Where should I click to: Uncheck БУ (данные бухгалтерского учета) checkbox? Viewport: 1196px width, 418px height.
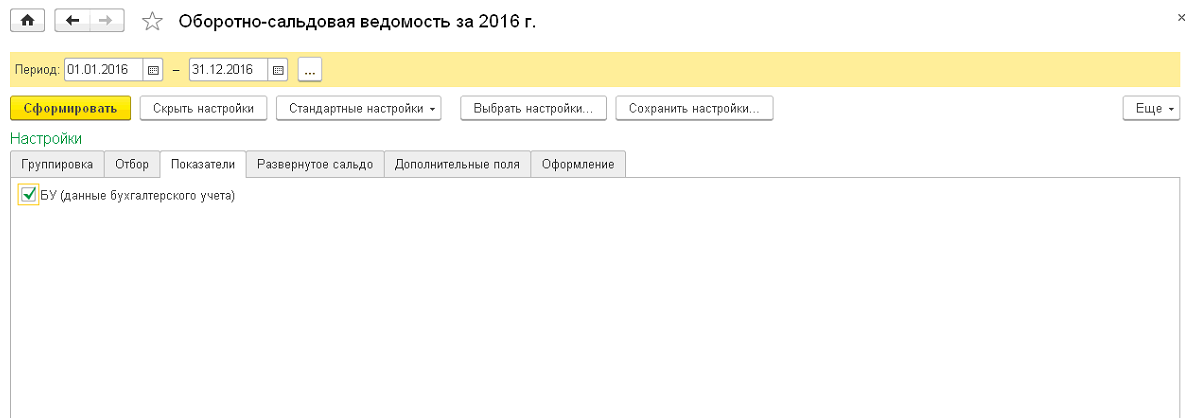[29, 195]
